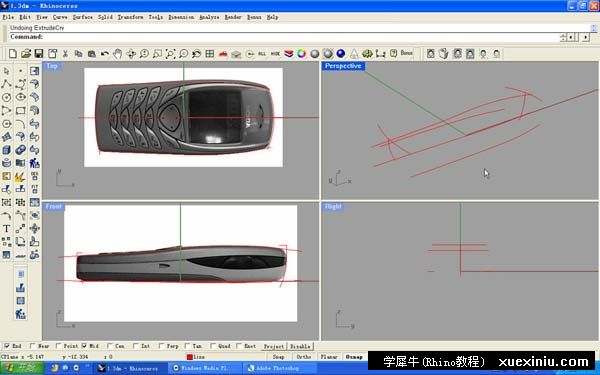Click the Front viewport title label

[x=54, y=207]
